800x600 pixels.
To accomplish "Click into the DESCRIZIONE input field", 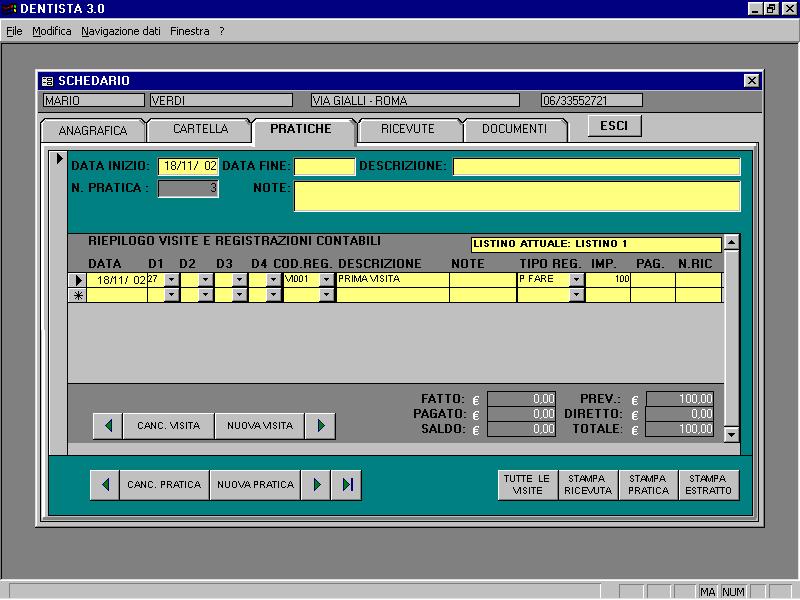I will [x=596, y=166].
